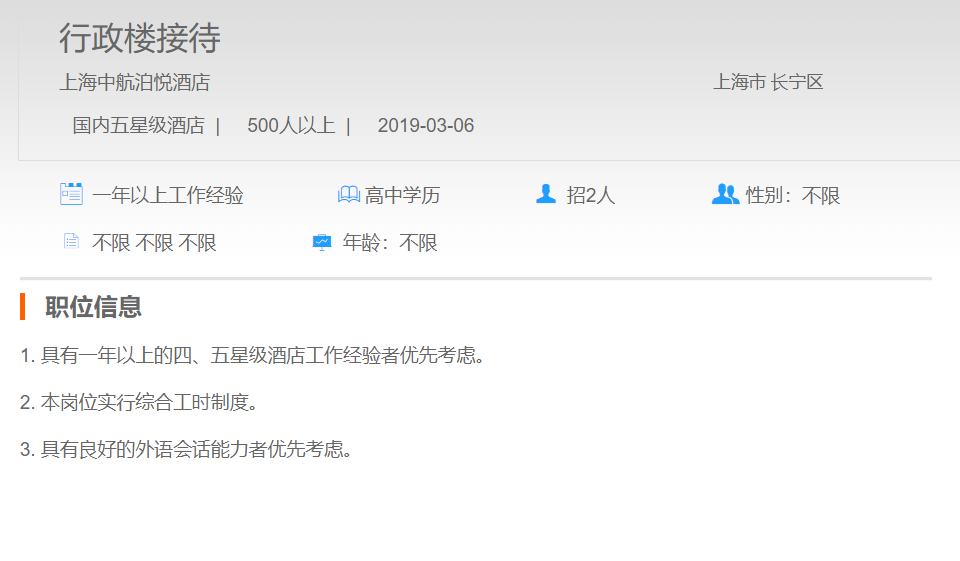Click the orange bar beside 职位信息
The width and height of the screenshot is (960, 561).
(x=22, y=307)
